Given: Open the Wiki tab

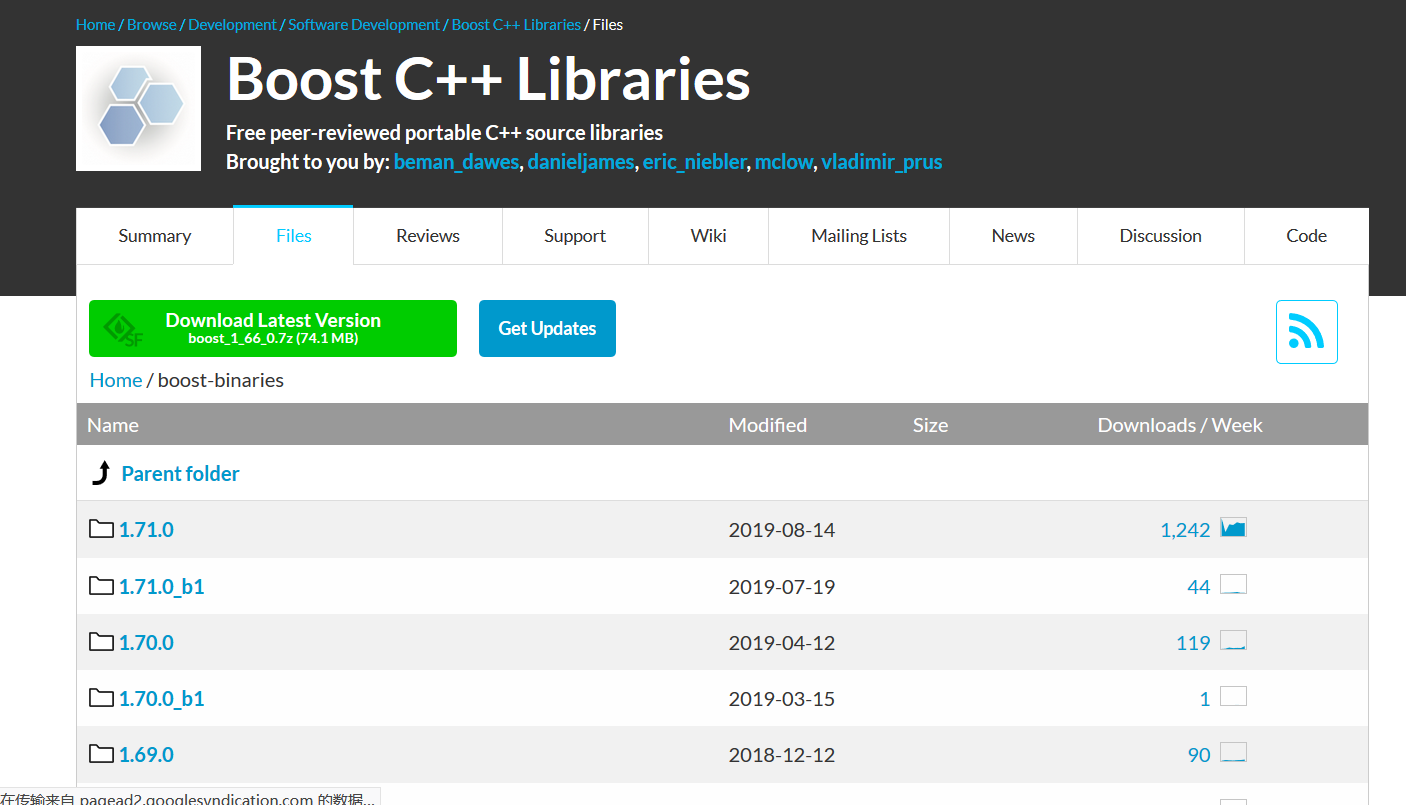Looking at the screenshot, I should (708, 235).
